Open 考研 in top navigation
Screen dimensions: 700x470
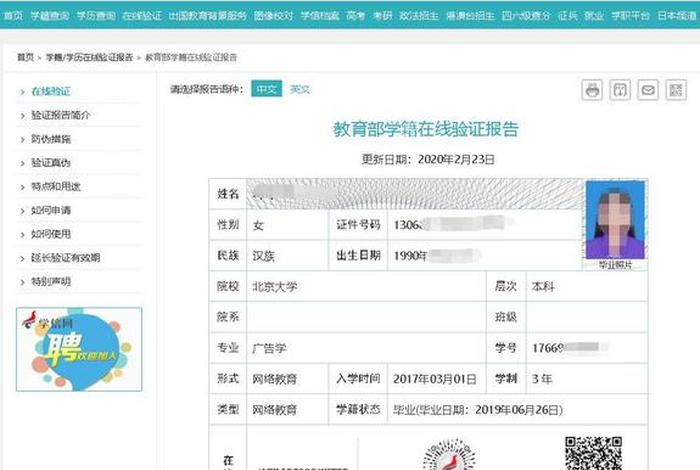coord(382,16)
